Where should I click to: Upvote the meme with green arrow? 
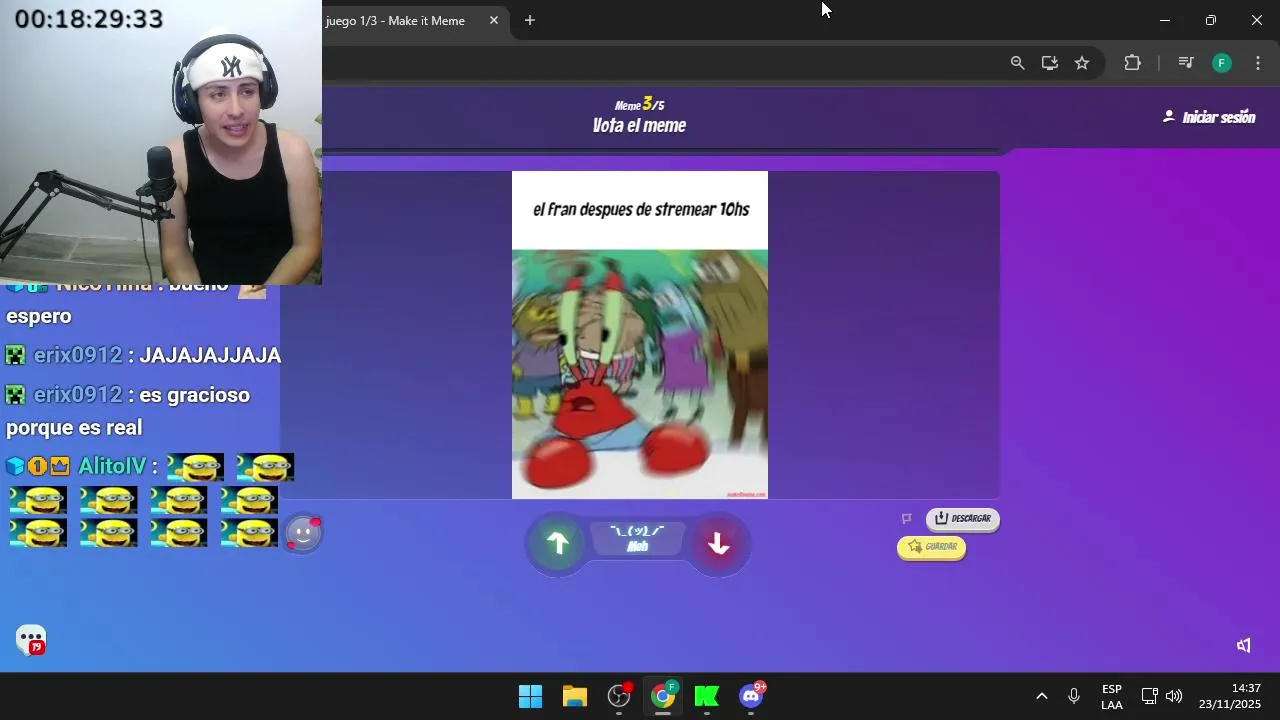click(558, 543)
